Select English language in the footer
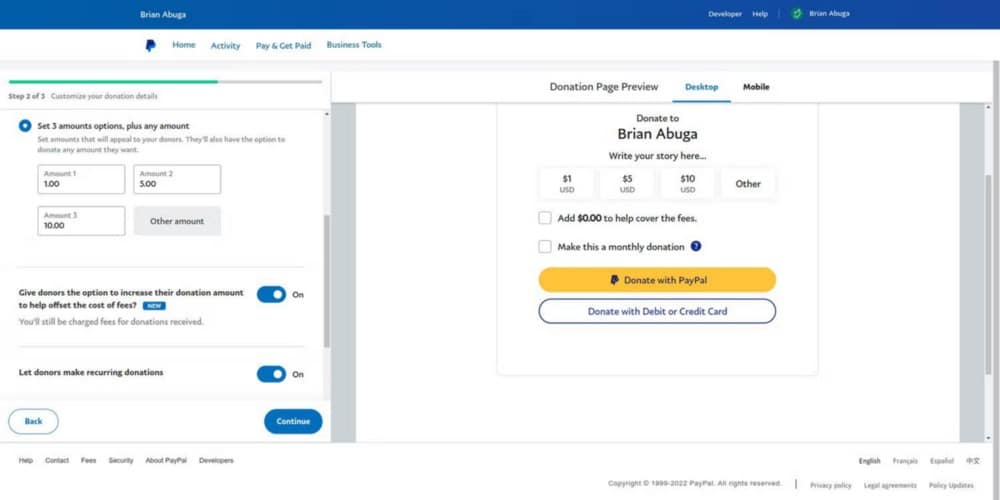Screen dimensions: 1000x500 869,461
